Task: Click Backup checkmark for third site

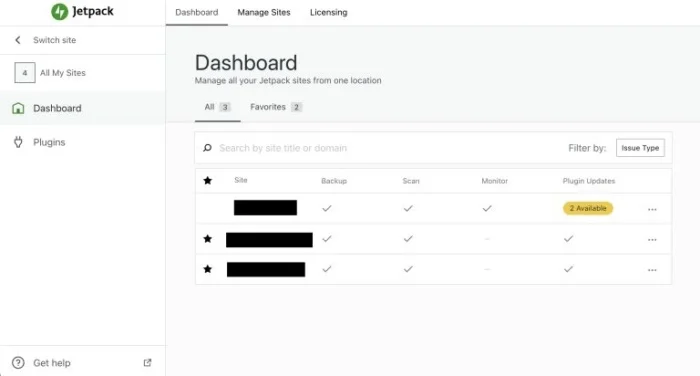Action: [327, 269]
